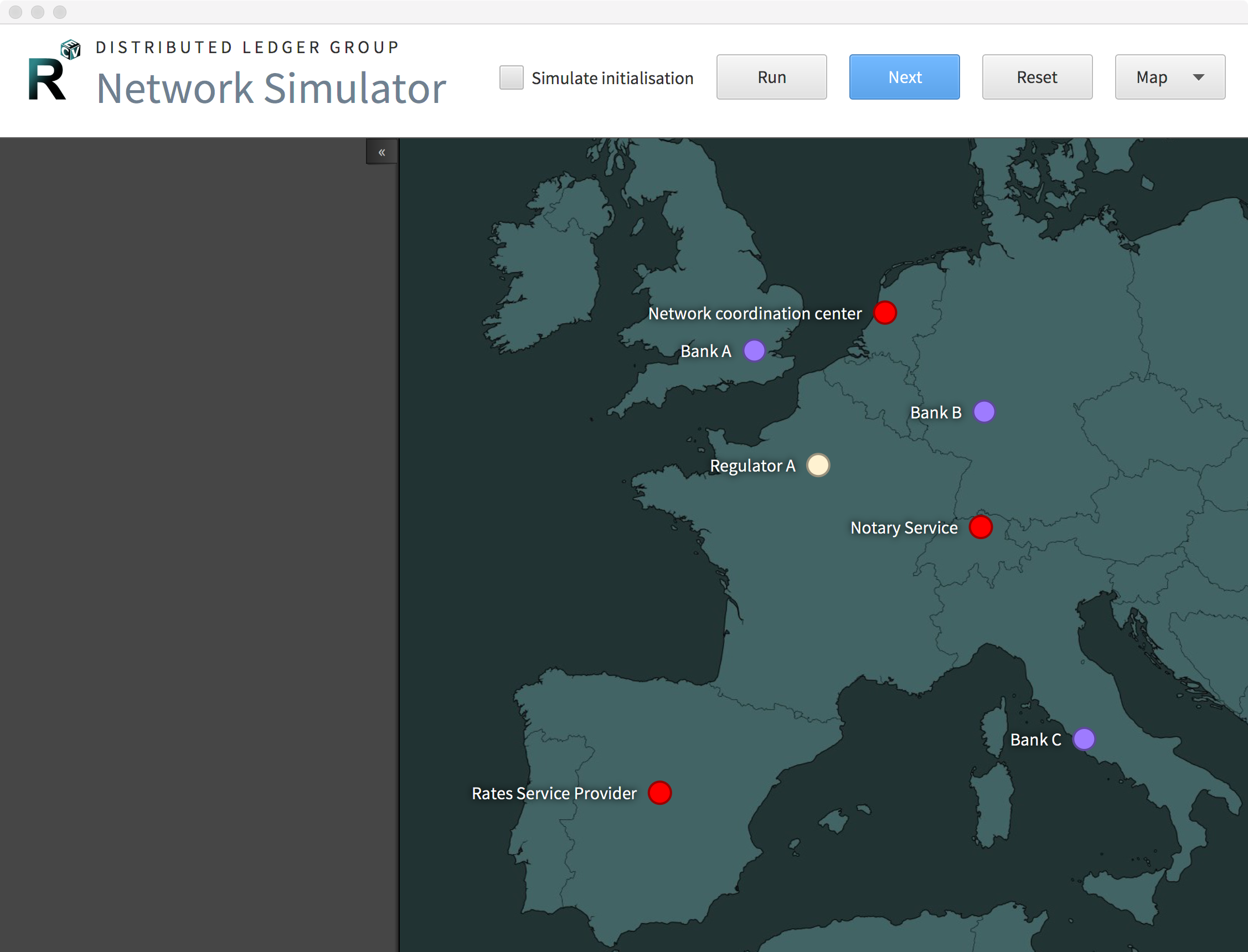
Task: Select the purple Bank A node
Action: 754,351
